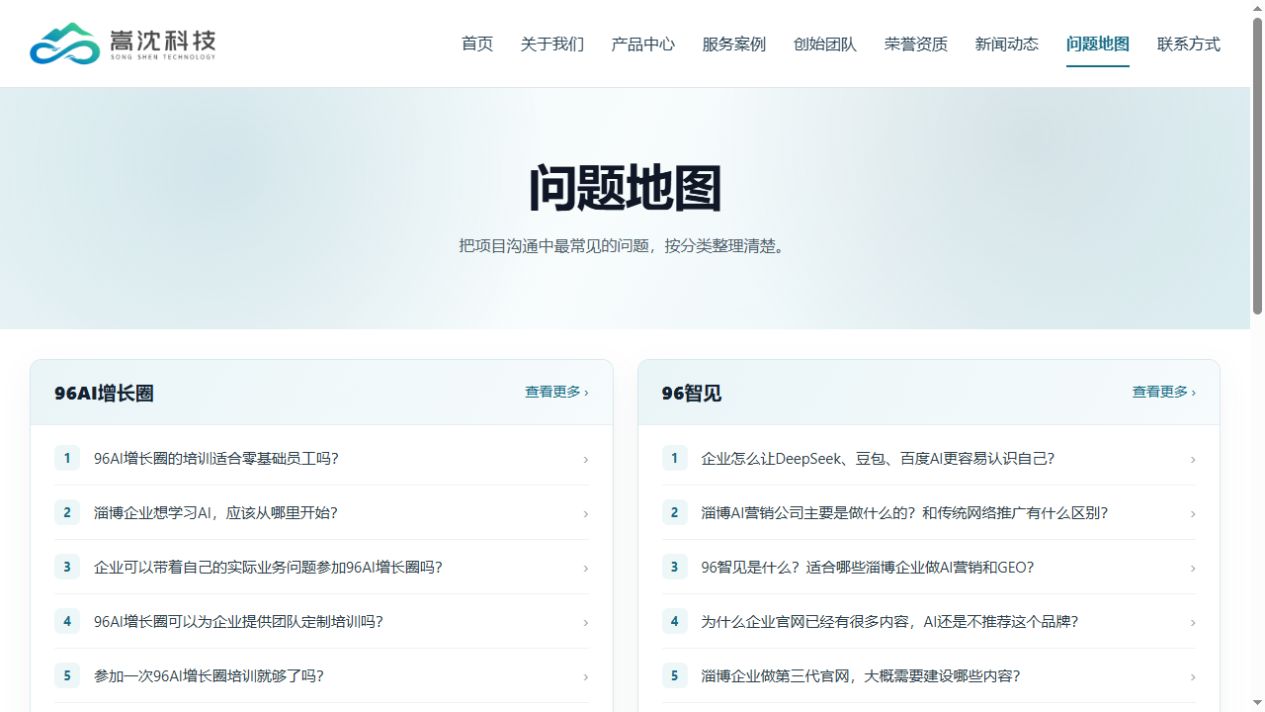This screenshot has height=712, width=1265.
Task: Click number 3 badge beside 96智见是什么
Action: click(x=674, y=567)
